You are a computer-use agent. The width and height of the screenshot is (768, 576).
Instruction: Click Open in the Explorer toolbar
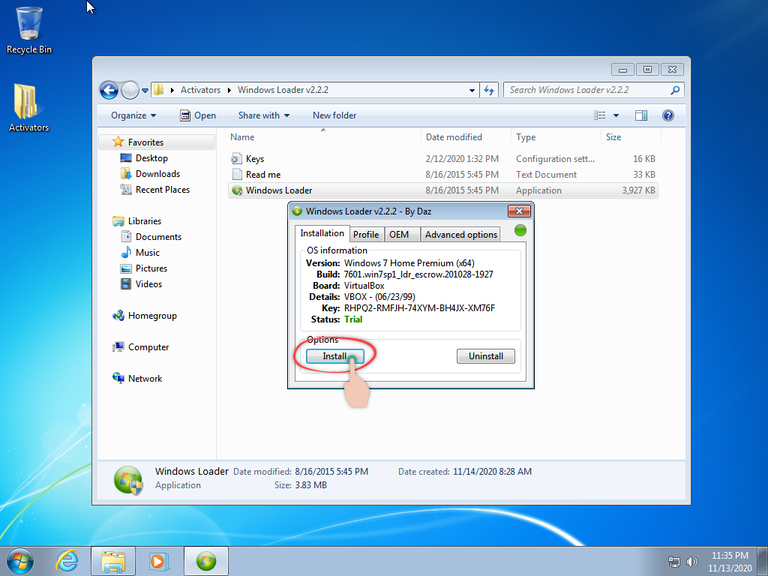click(198, 116)
